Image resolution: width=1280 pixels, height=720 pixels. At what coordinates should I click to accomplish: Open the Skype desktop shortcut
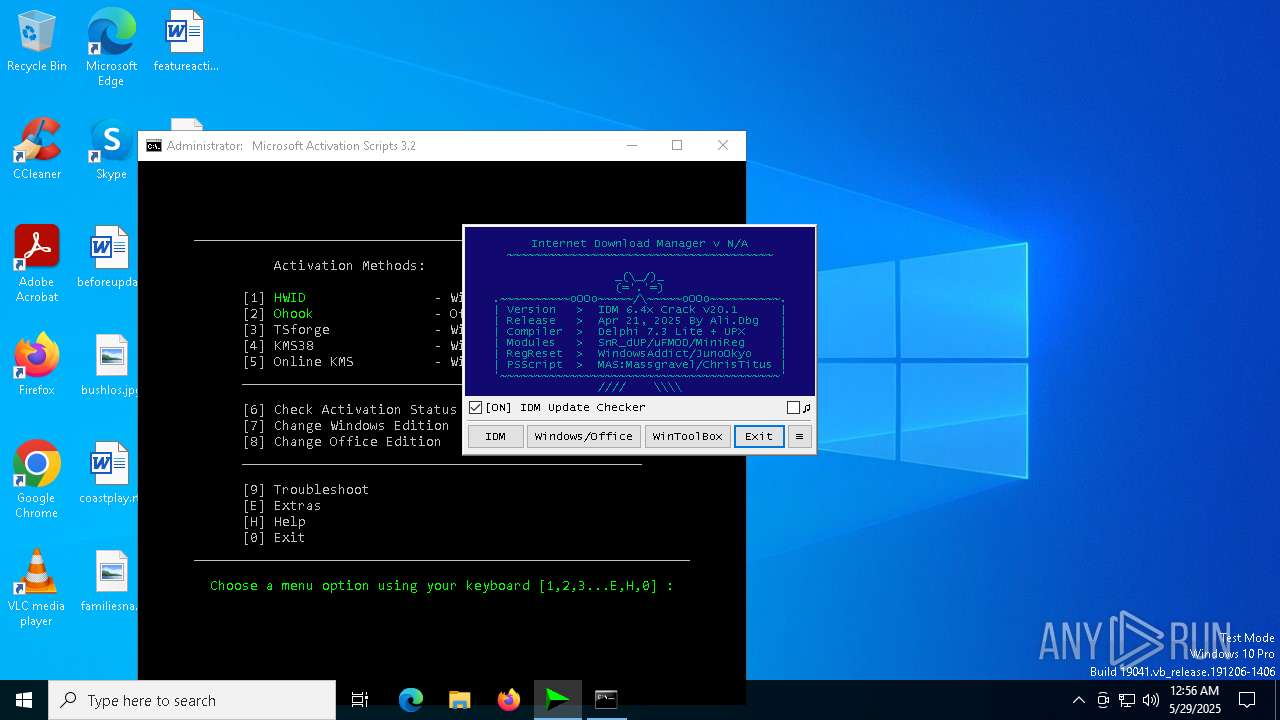[111, 148]
